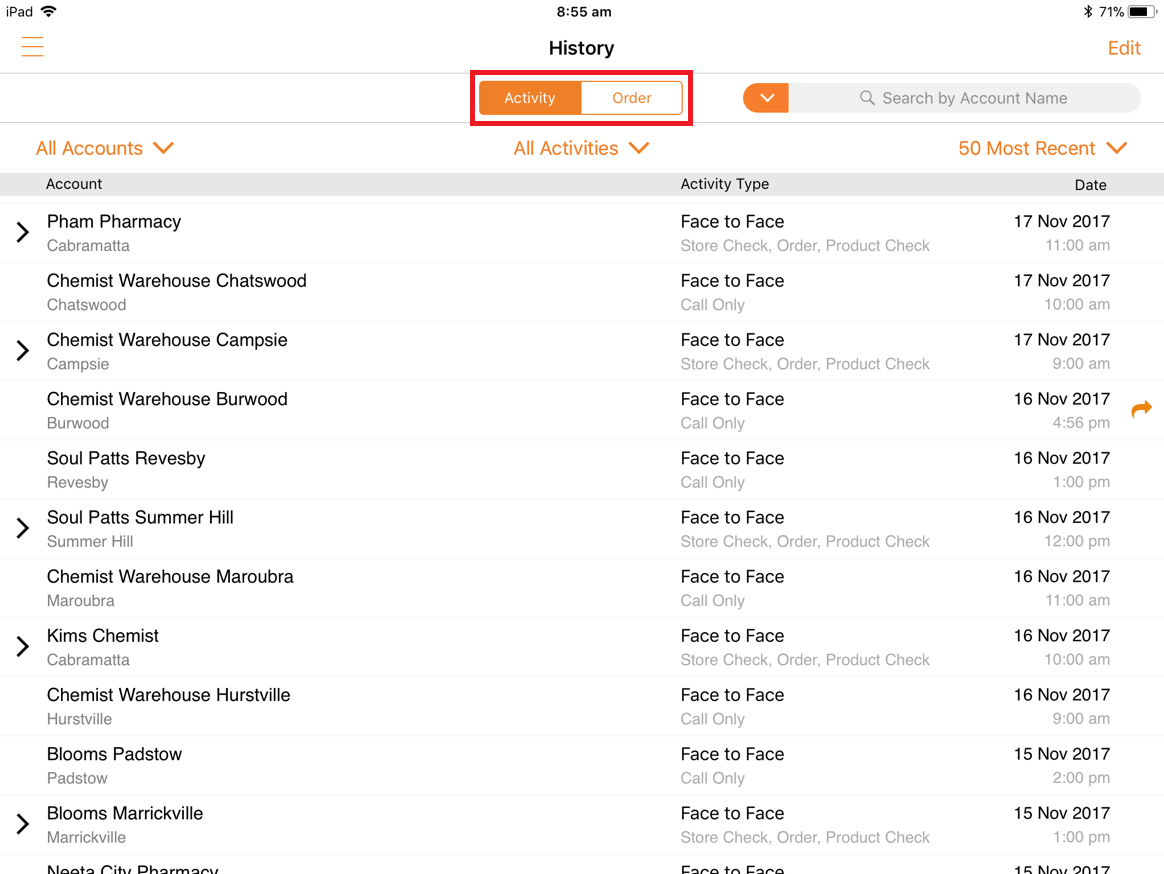The image size is (1164, 874).
Task: Open the All Activities filter dropdown
Action: pyautogui.click(x=581, y=149)
